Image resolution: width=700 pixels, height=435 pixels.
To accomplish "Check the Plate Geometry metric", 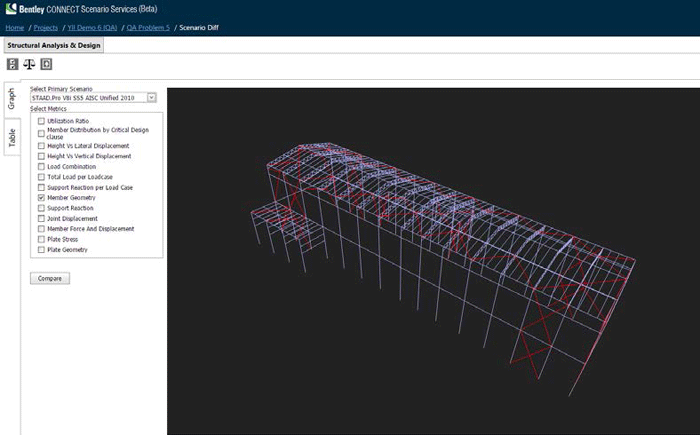I will [x=41, y=249].
